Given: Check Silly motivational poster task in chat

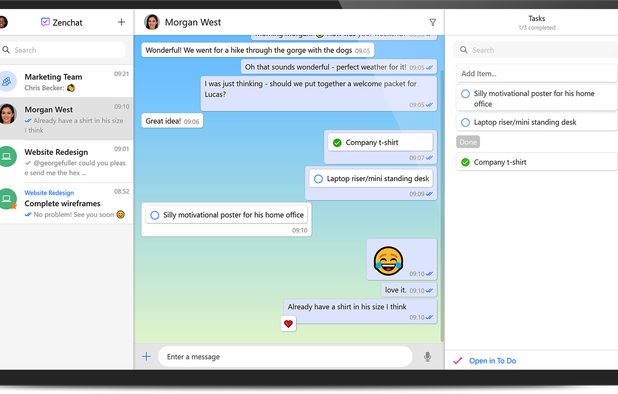Looking at the screenshot, I should (155, 215).
